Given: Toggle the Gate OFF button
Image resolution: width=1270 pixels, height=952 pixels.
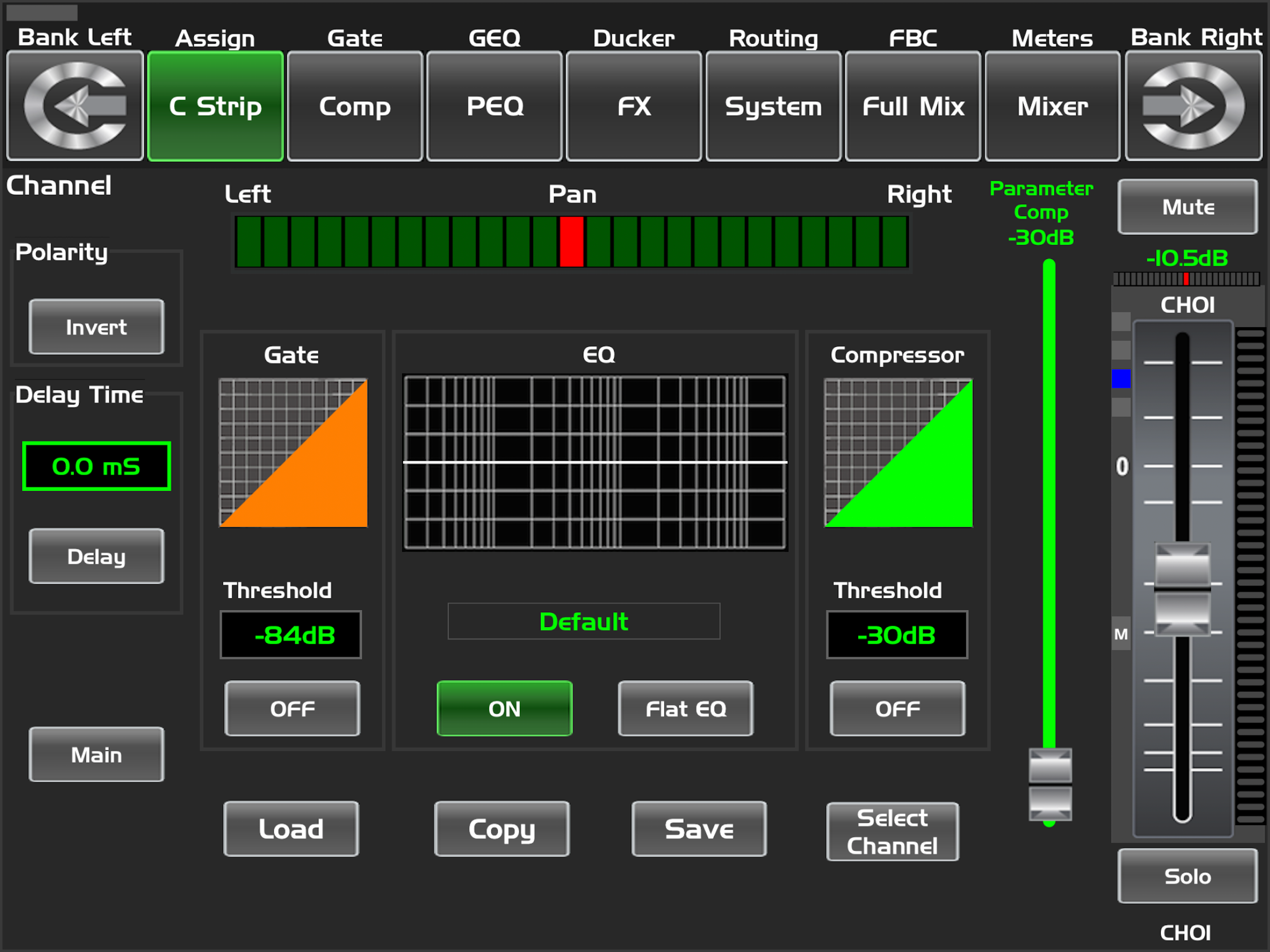Looking at the screenshot, I should tap(292, 708).
